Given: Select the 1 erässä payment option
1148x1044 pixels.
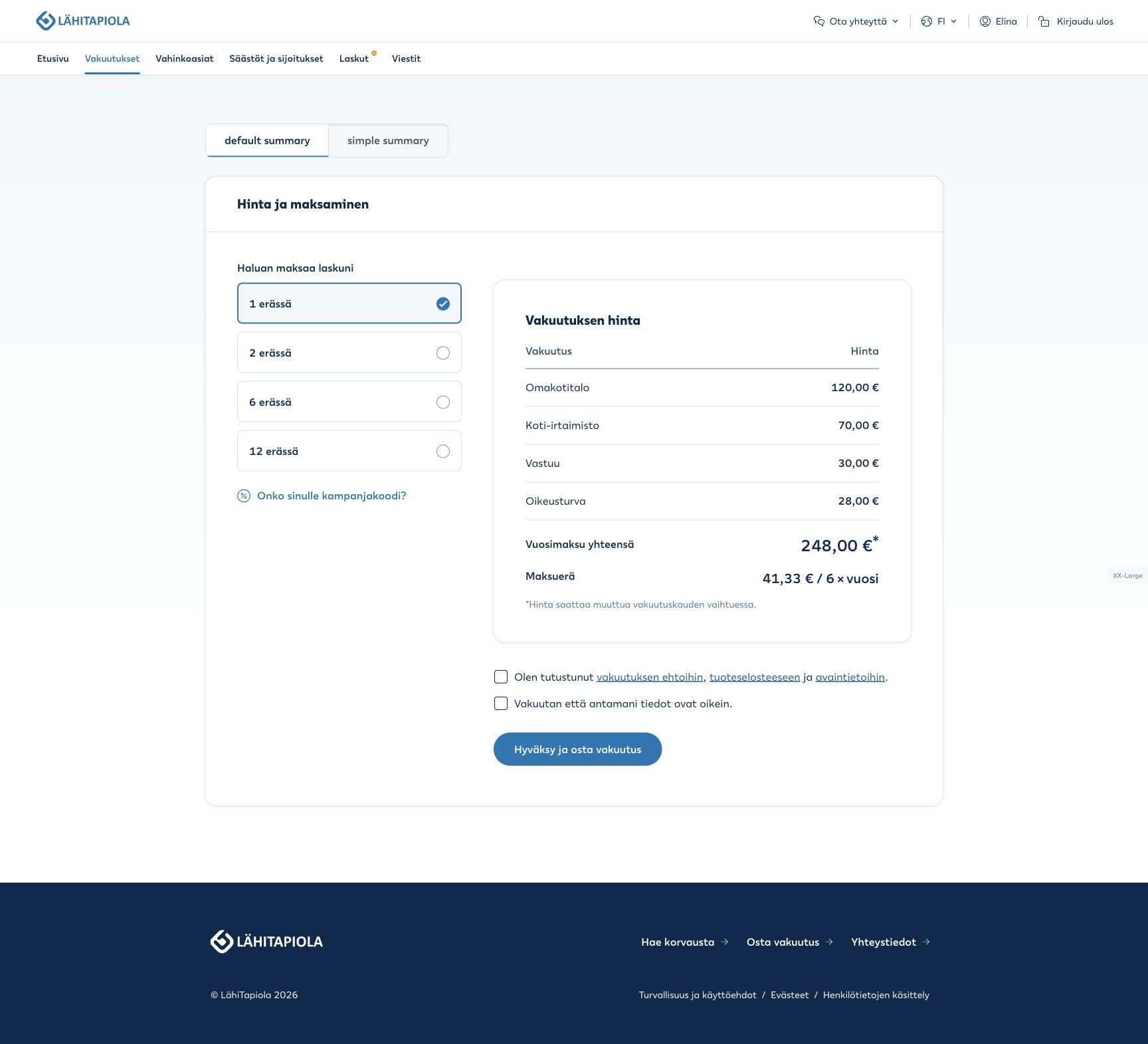Looking at the screenshot, I should pyautogui.click(x=349, y=304).
